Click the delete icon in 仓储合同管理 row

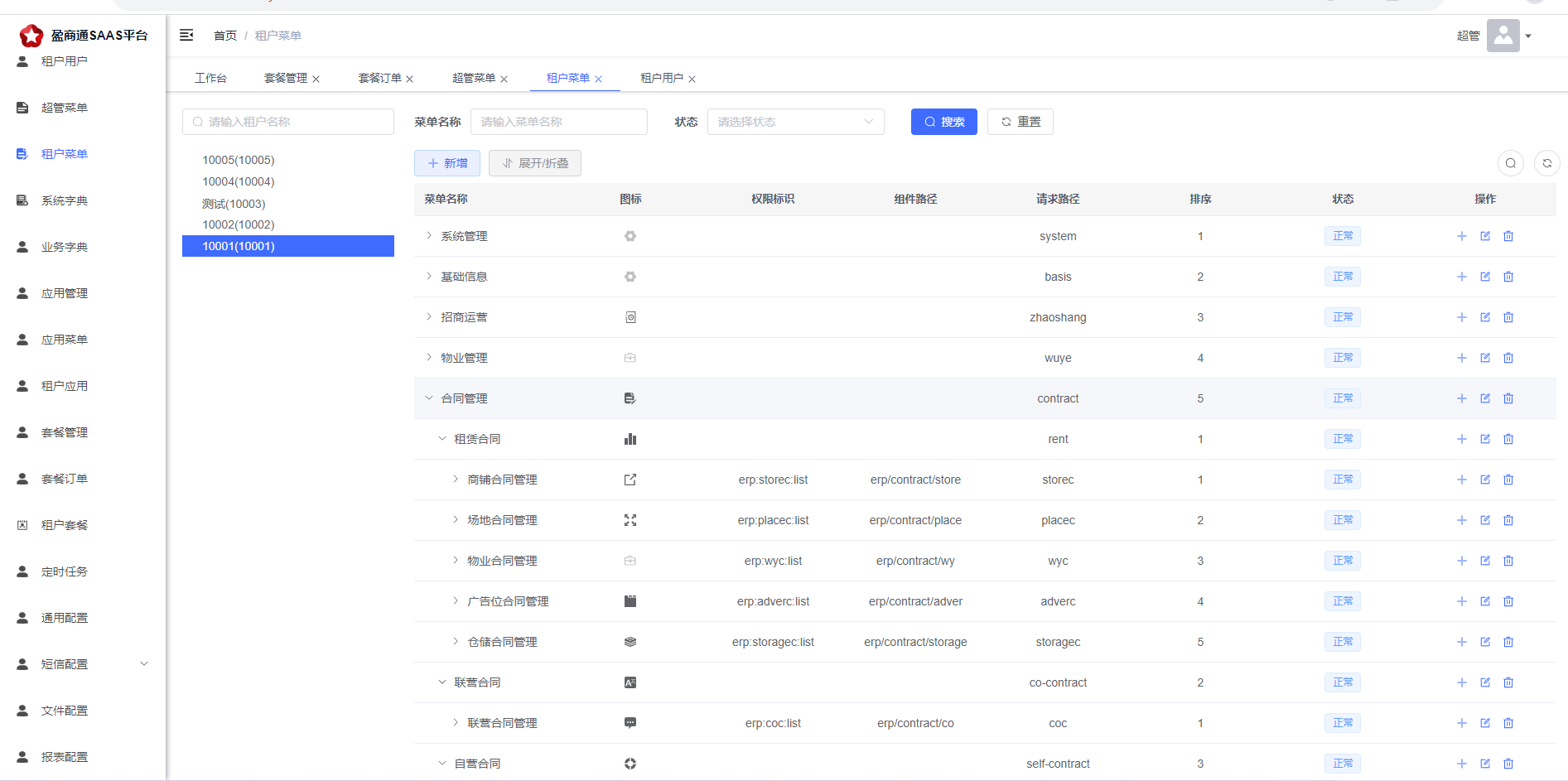[x=1508, y=642]
